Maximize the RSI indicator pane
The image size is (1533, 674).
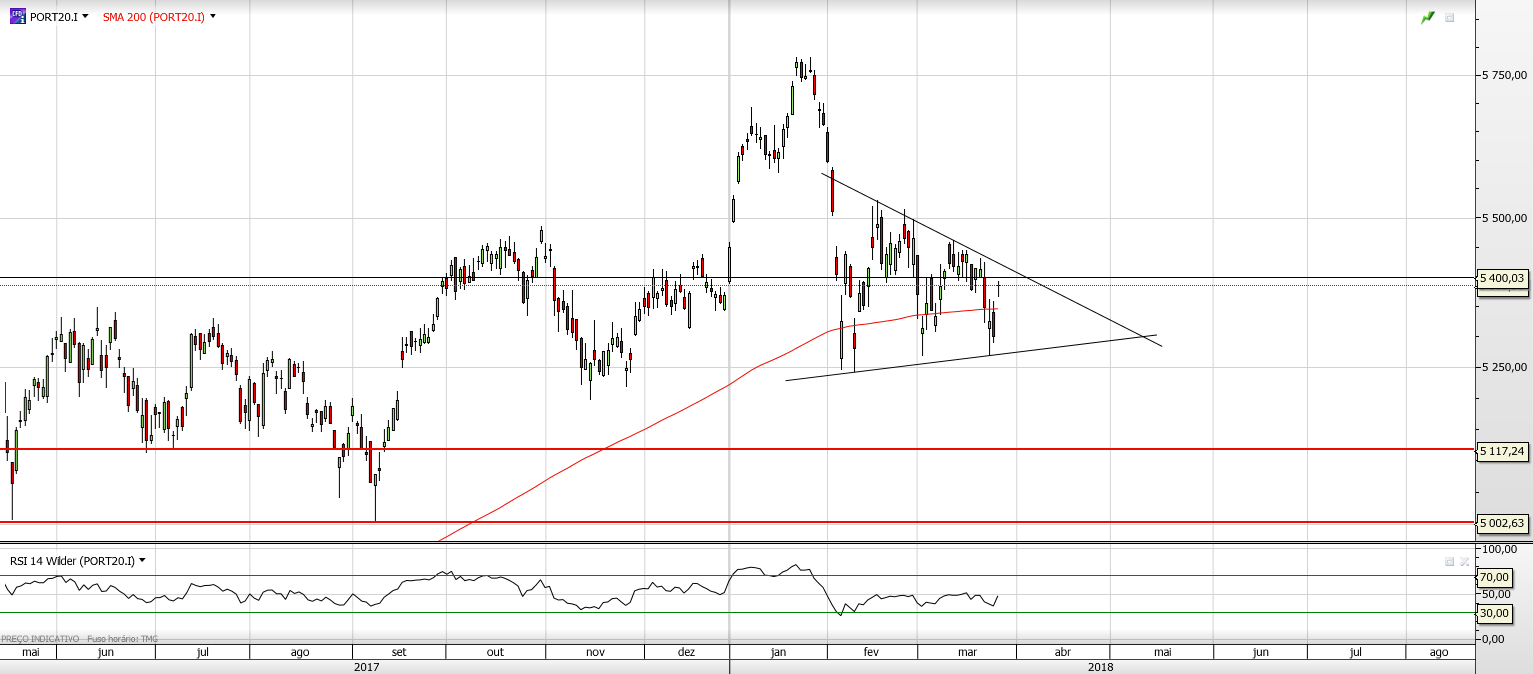pyautogui.click(x=1449, y=561)
